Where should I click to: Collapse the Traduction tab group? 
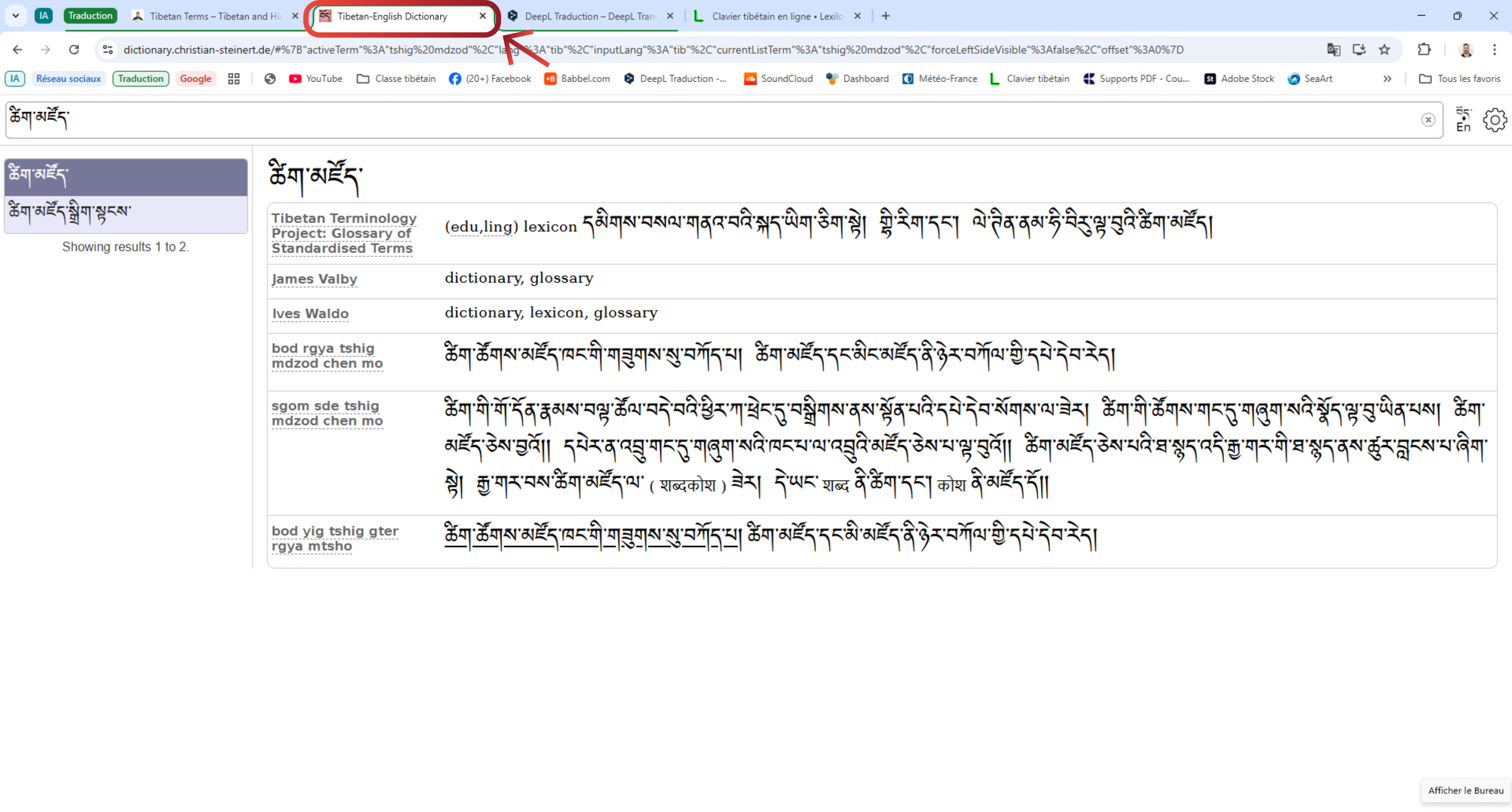coord(90,16)
